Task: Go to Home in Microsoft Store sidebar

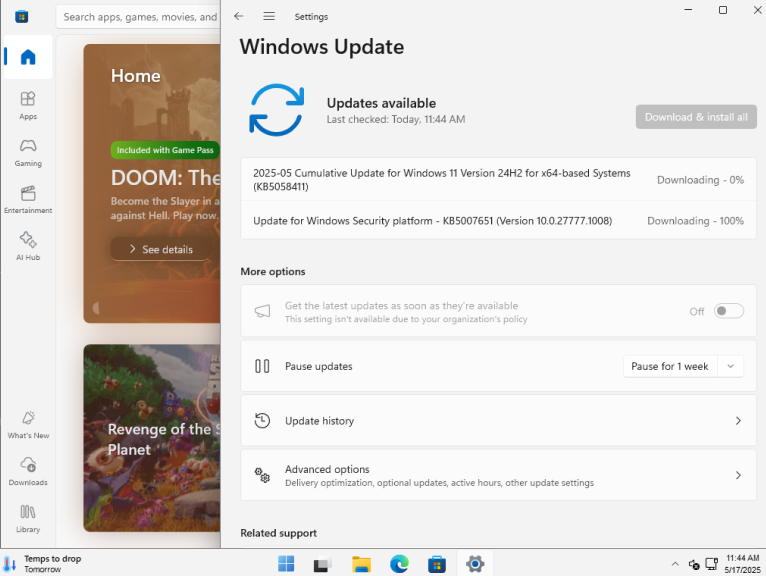Action: pos(28,57)
